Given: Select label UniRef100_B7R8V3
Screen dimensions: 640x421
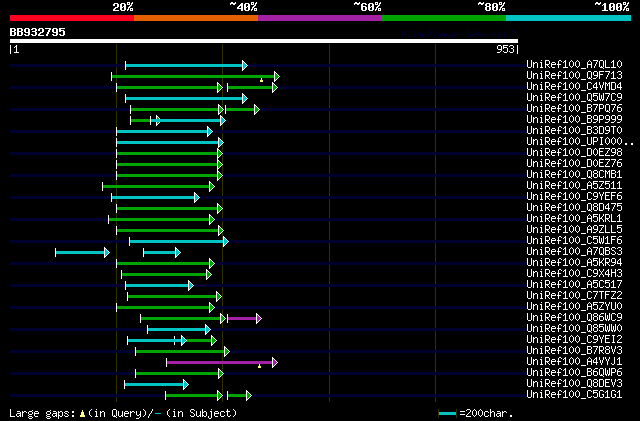Looking at the screenshot, I should click(574, 351).
